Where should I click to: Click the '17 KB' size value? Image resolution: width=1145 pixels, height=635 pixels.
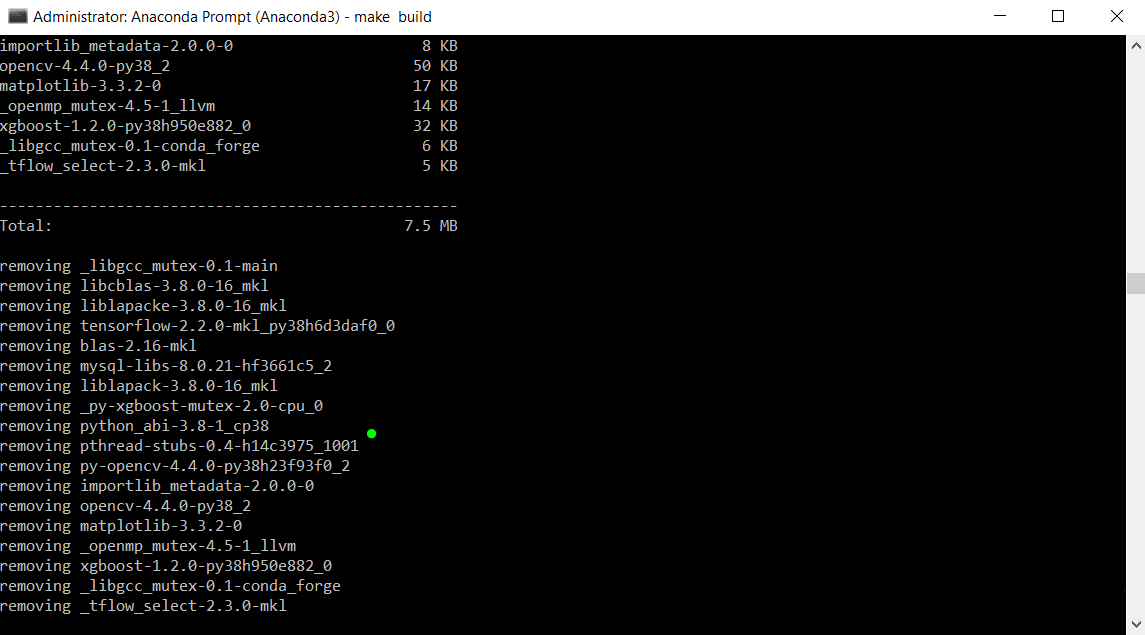[x=435, y=86]
